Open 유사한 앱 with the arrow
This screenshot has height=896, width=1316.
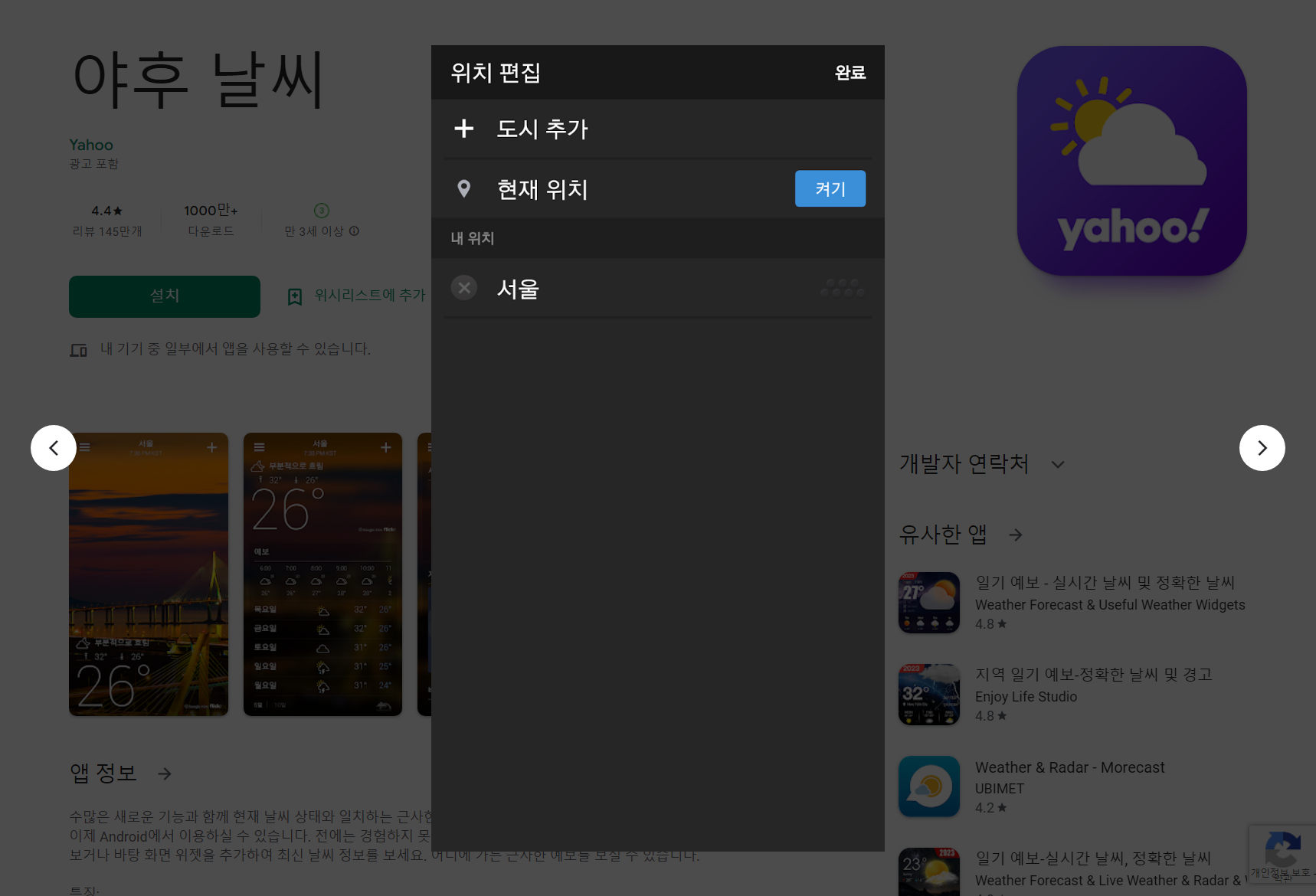pyautogui.click(x=1016, y=535)
